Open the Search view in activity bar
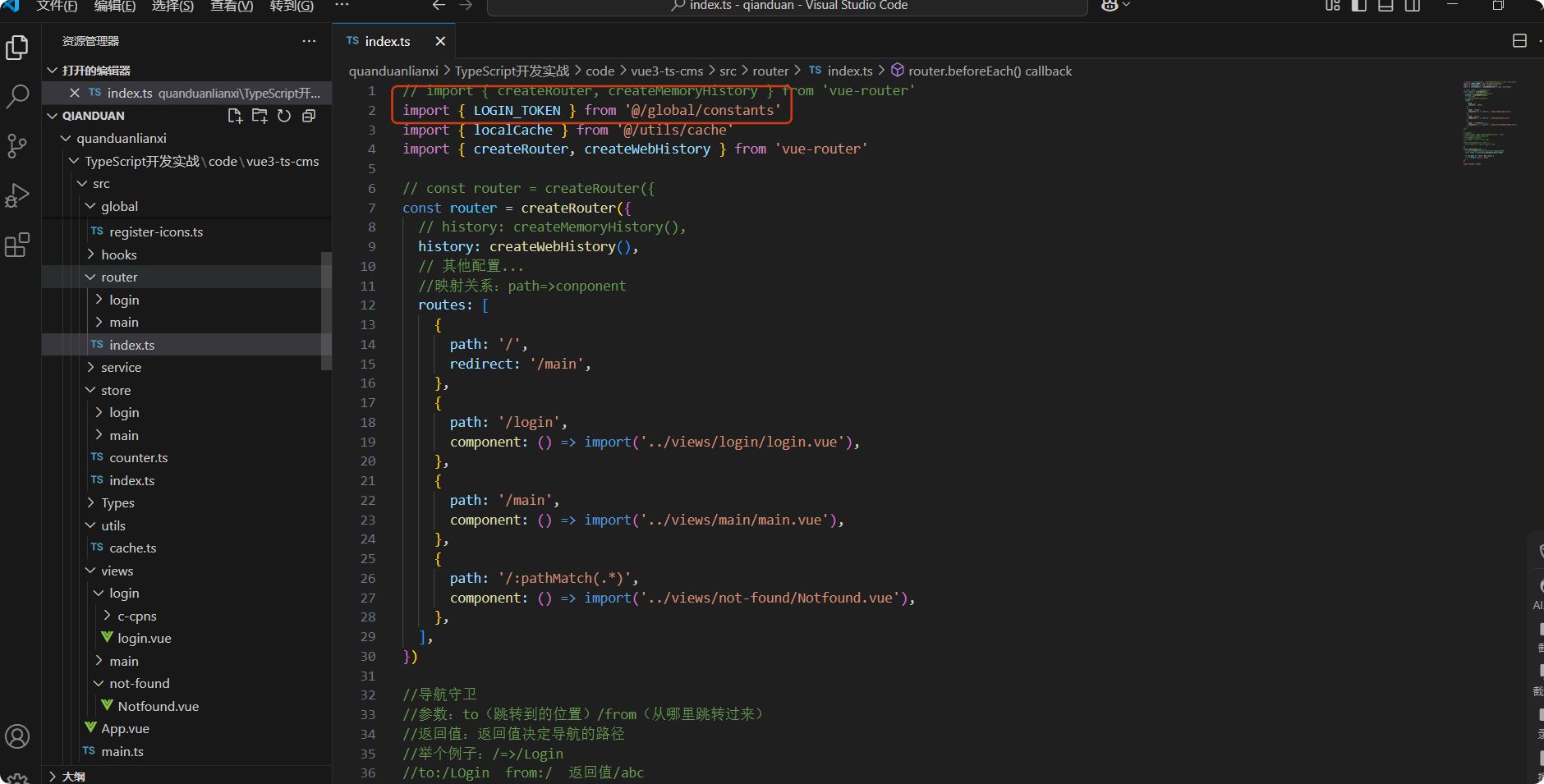This screenshot has width=1544, height=784. [x=17, y=97]
